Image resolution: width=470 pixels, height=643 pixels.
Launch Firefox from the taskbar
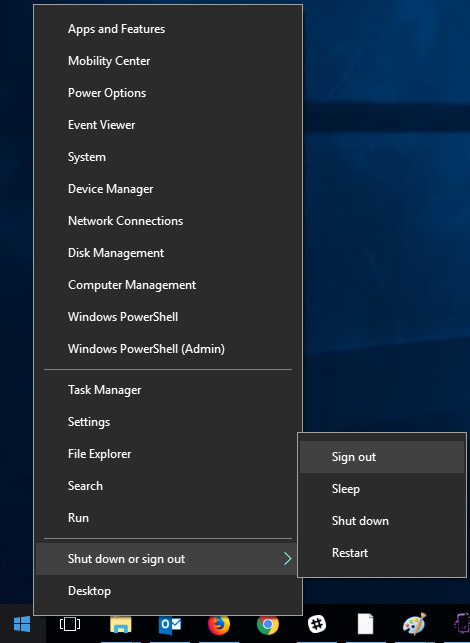[x=219, y=624]
